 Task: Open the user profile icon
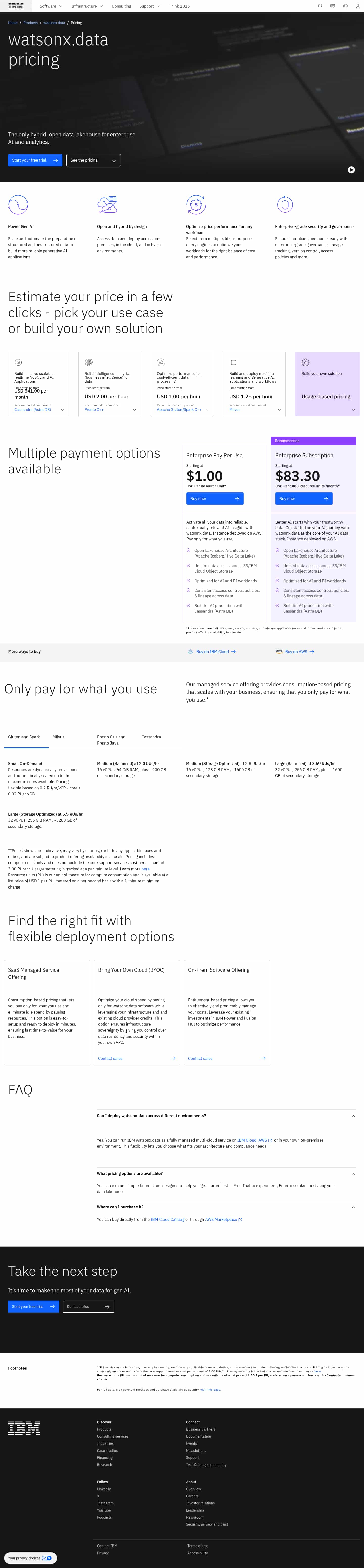(x=357, y=6)
